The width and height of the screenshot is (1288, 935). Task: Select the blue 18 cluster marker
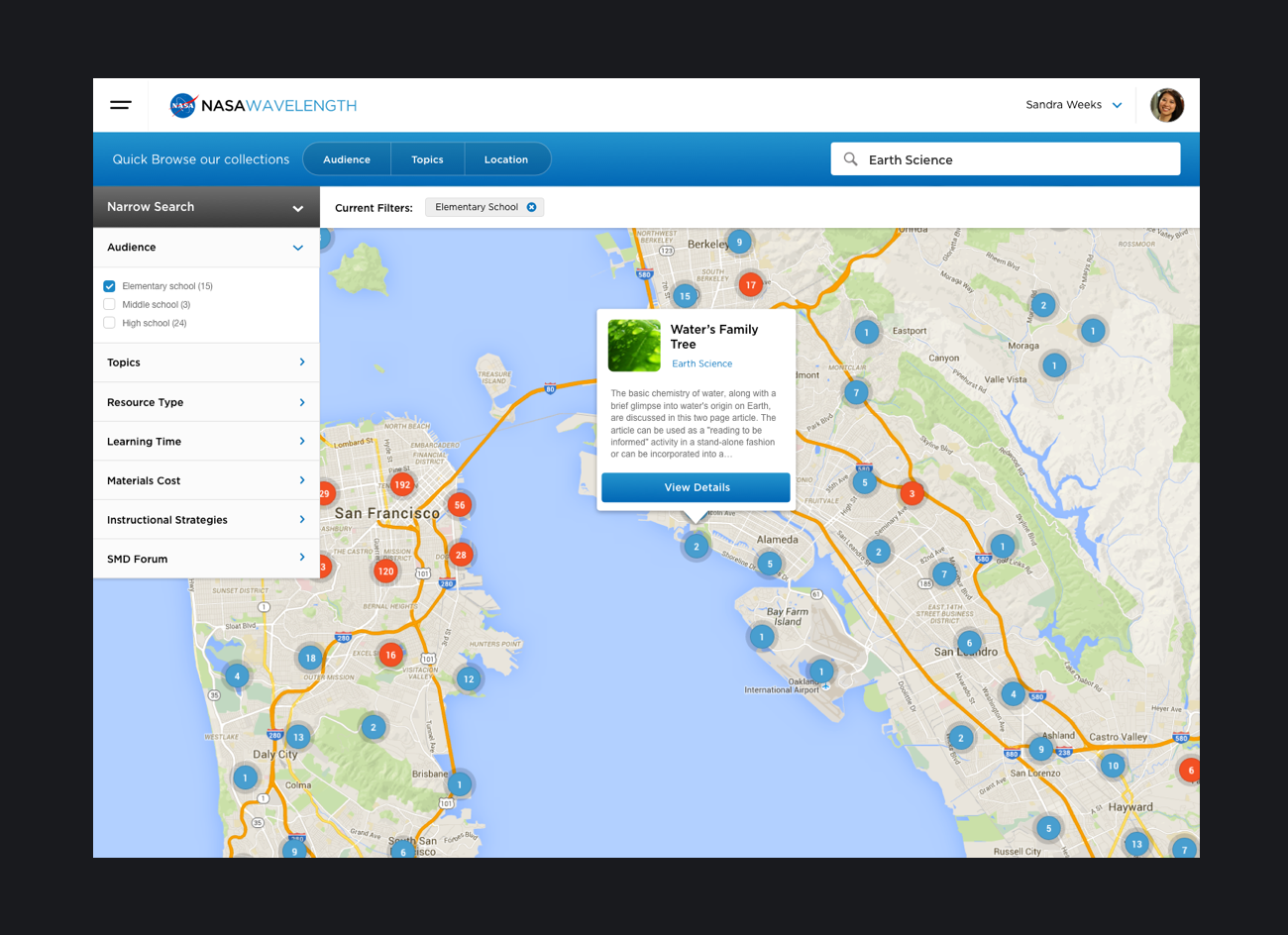click(x=310, y=658)
